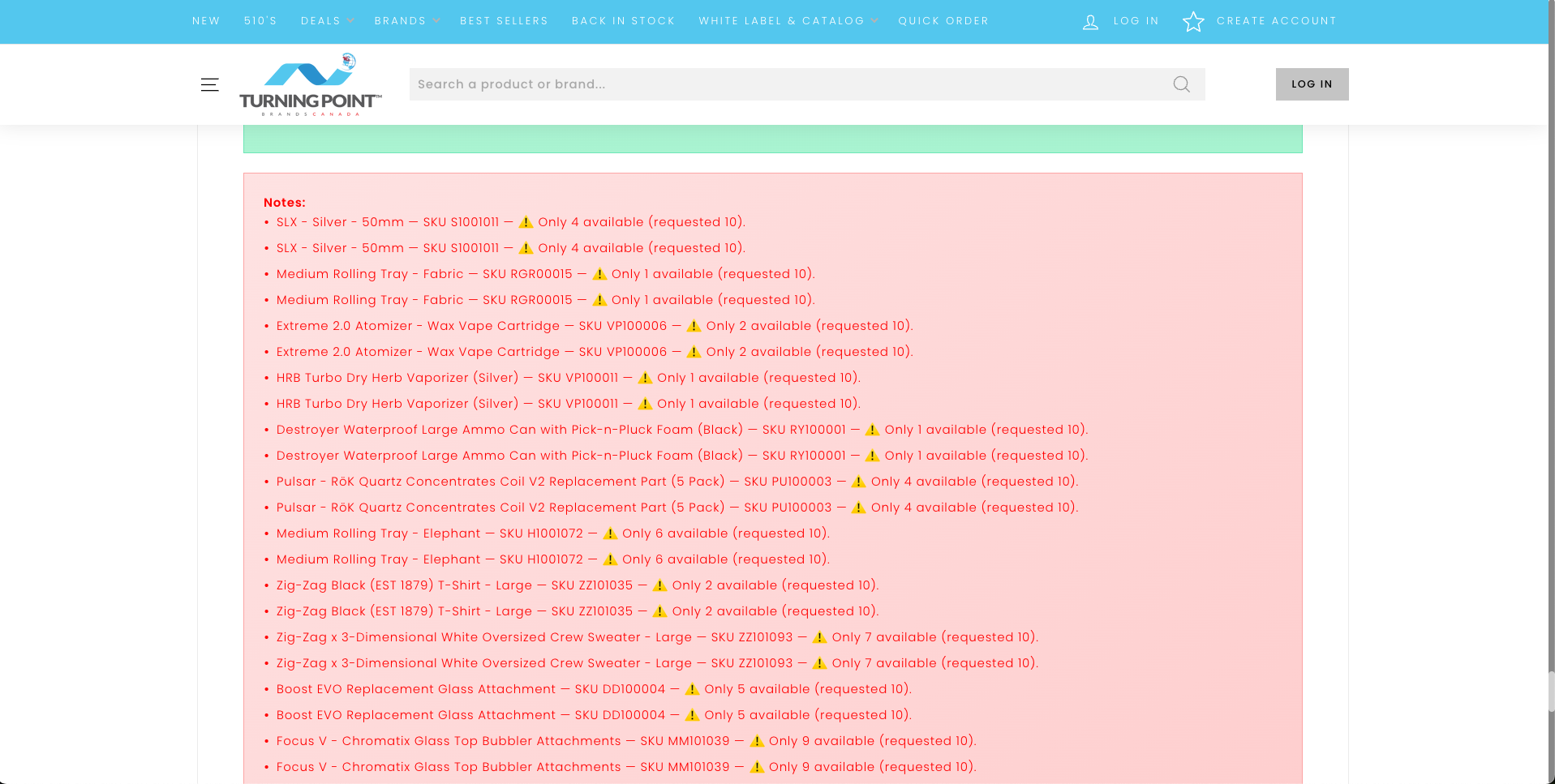The height and width of the screenshot is (784, 1555).
Task: Click the star icon beside Create Account
Action: click(1193, 22)
